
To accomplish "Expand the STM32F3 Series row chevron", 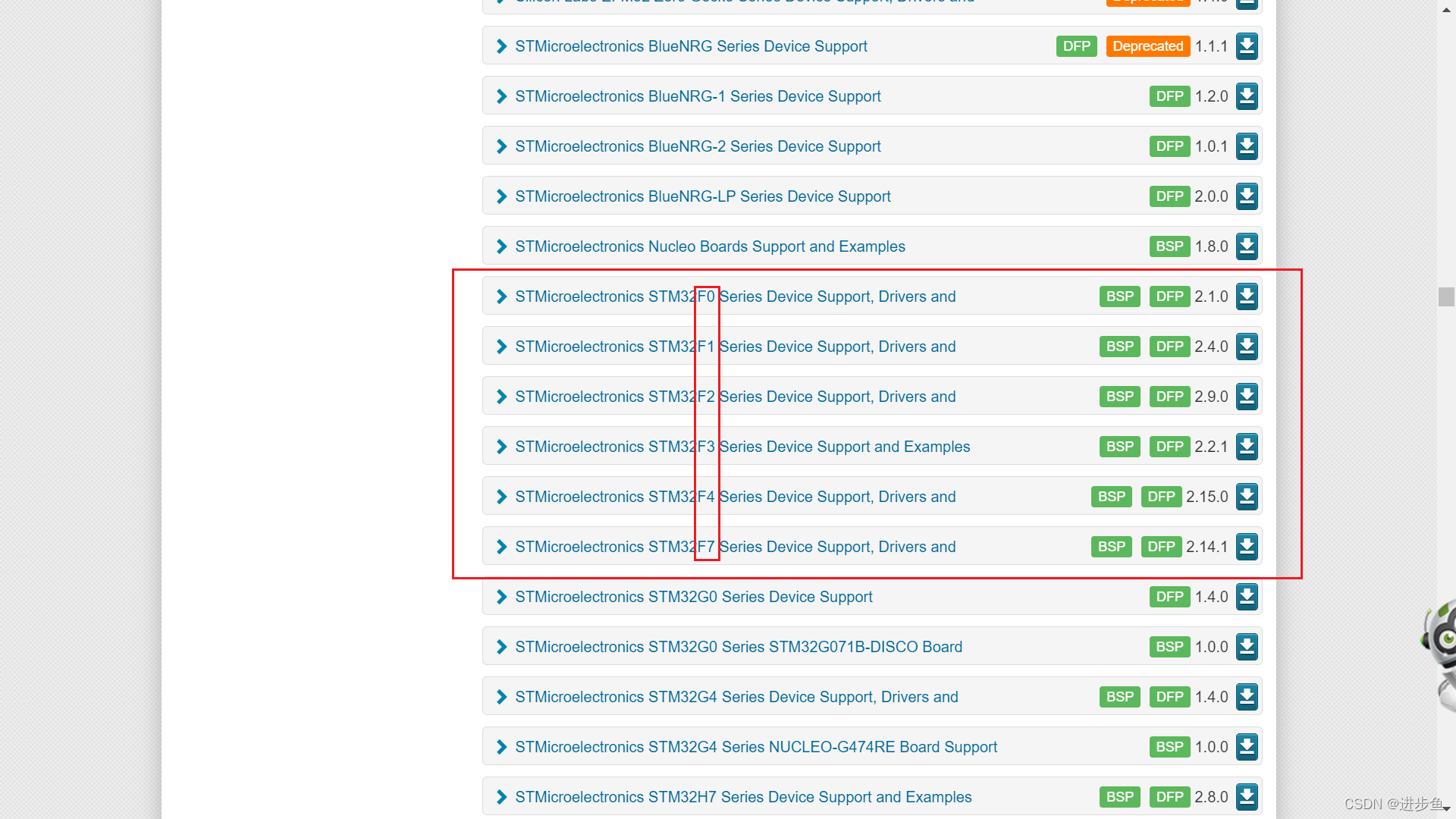I will [x=501, y=447].
